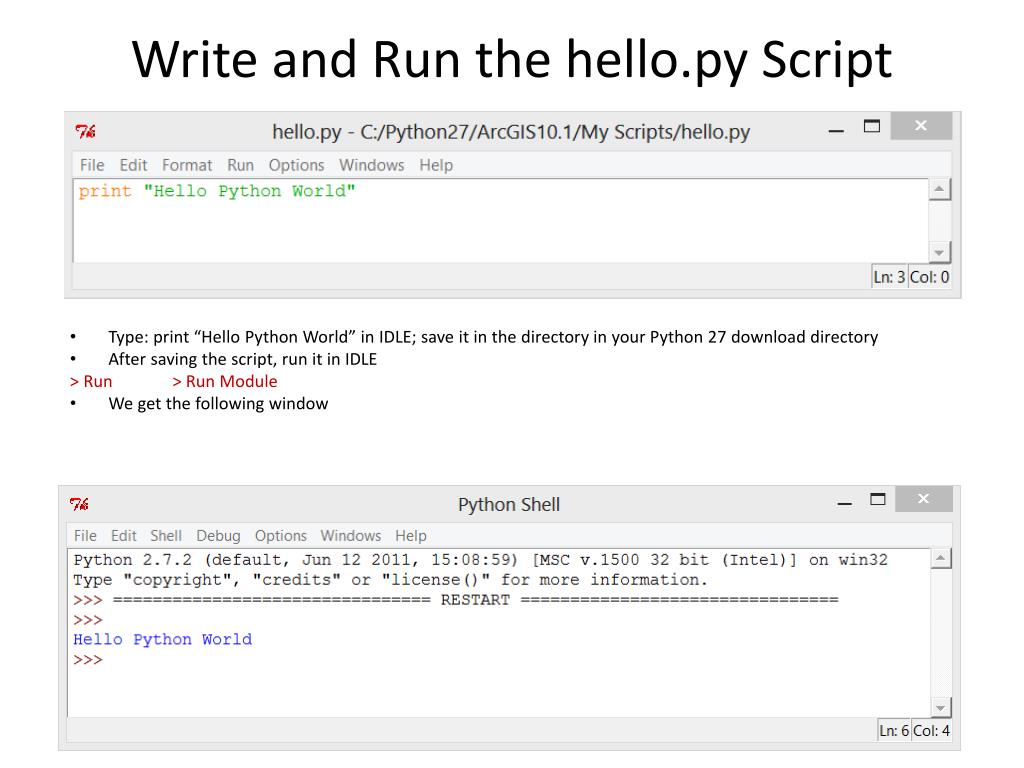Open Run menu in hello.py editor
The height and width of the screenshot is (768, 1024).
pyautogui.click(x=240, y=165)
